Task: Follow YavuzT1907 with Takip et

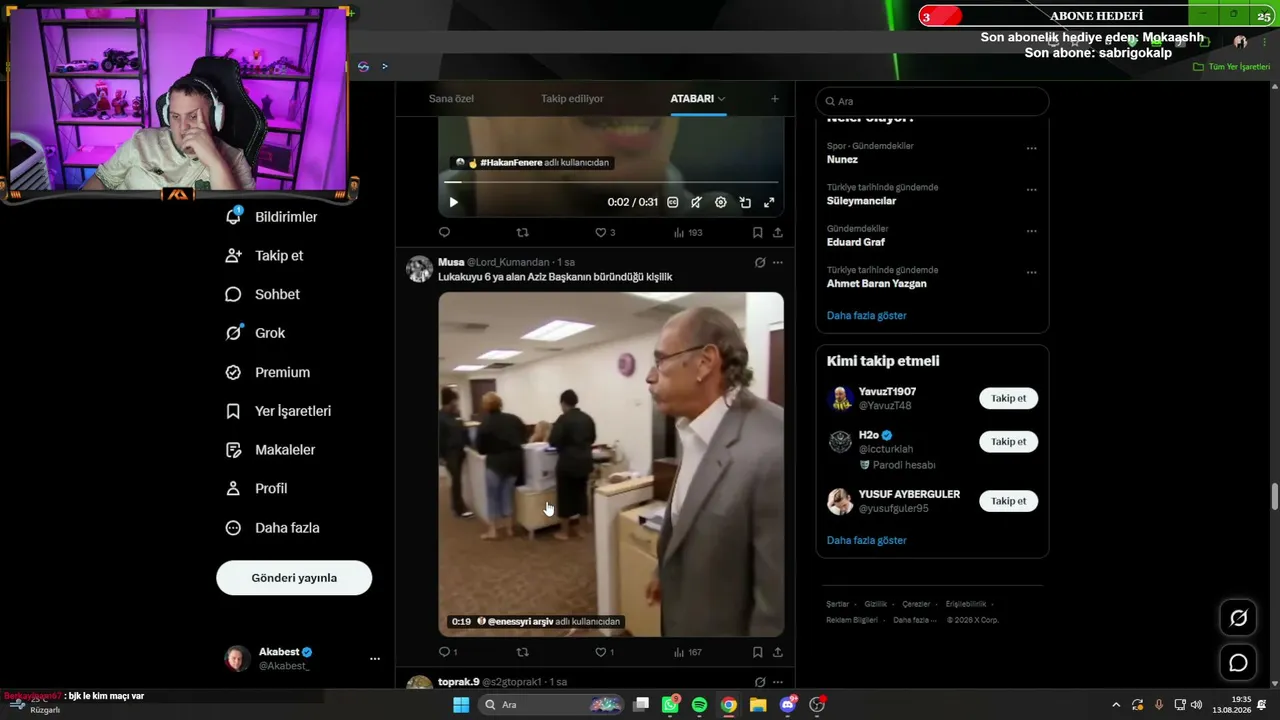Action: coord(1008,398)
